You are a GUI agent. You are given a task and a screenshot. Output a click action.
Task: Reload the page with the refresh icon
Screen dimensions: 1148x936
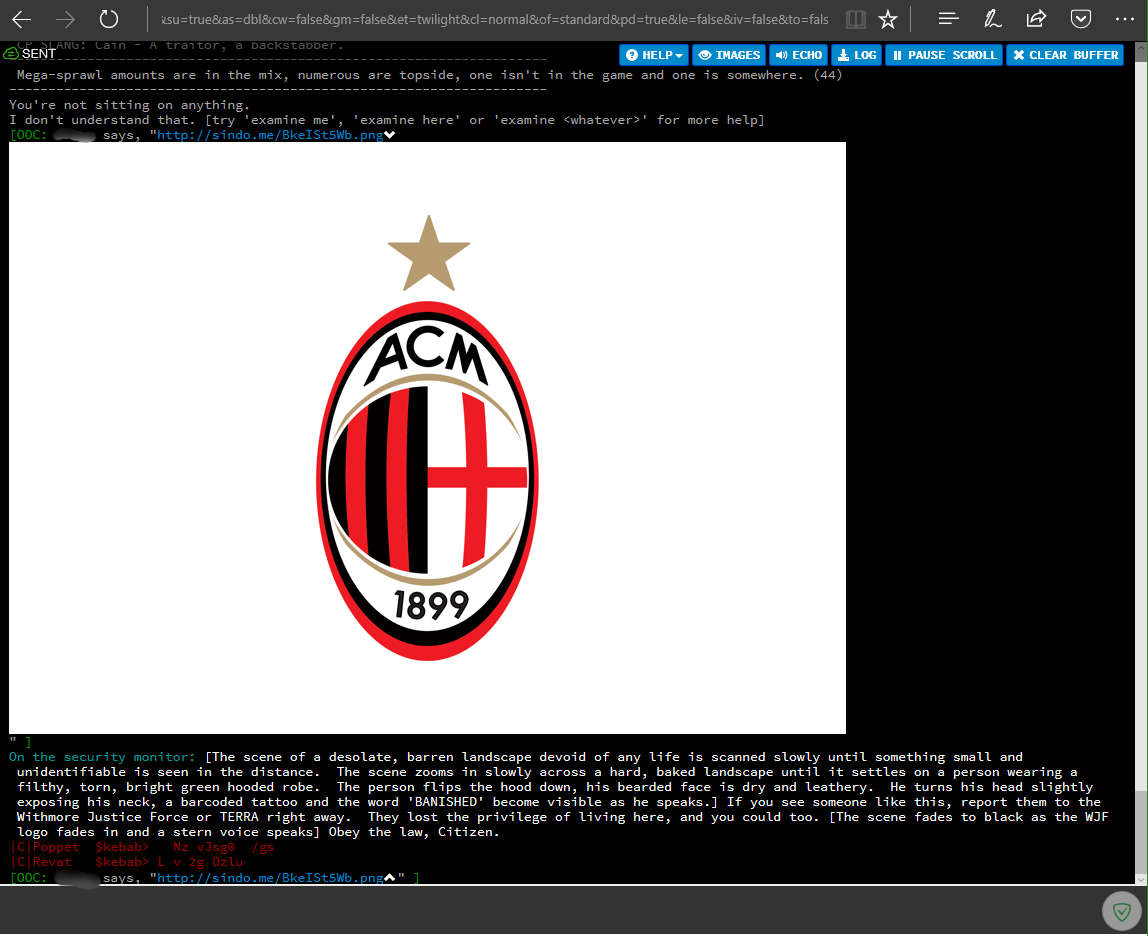(108, 20)
